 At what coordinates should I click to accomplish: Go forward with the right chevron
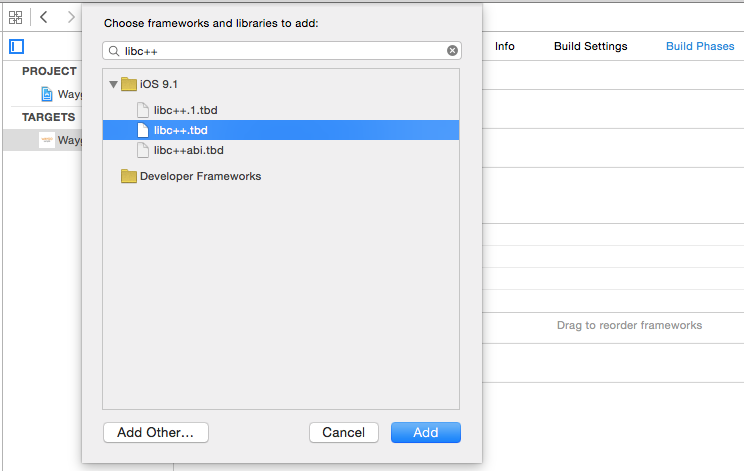71,17
